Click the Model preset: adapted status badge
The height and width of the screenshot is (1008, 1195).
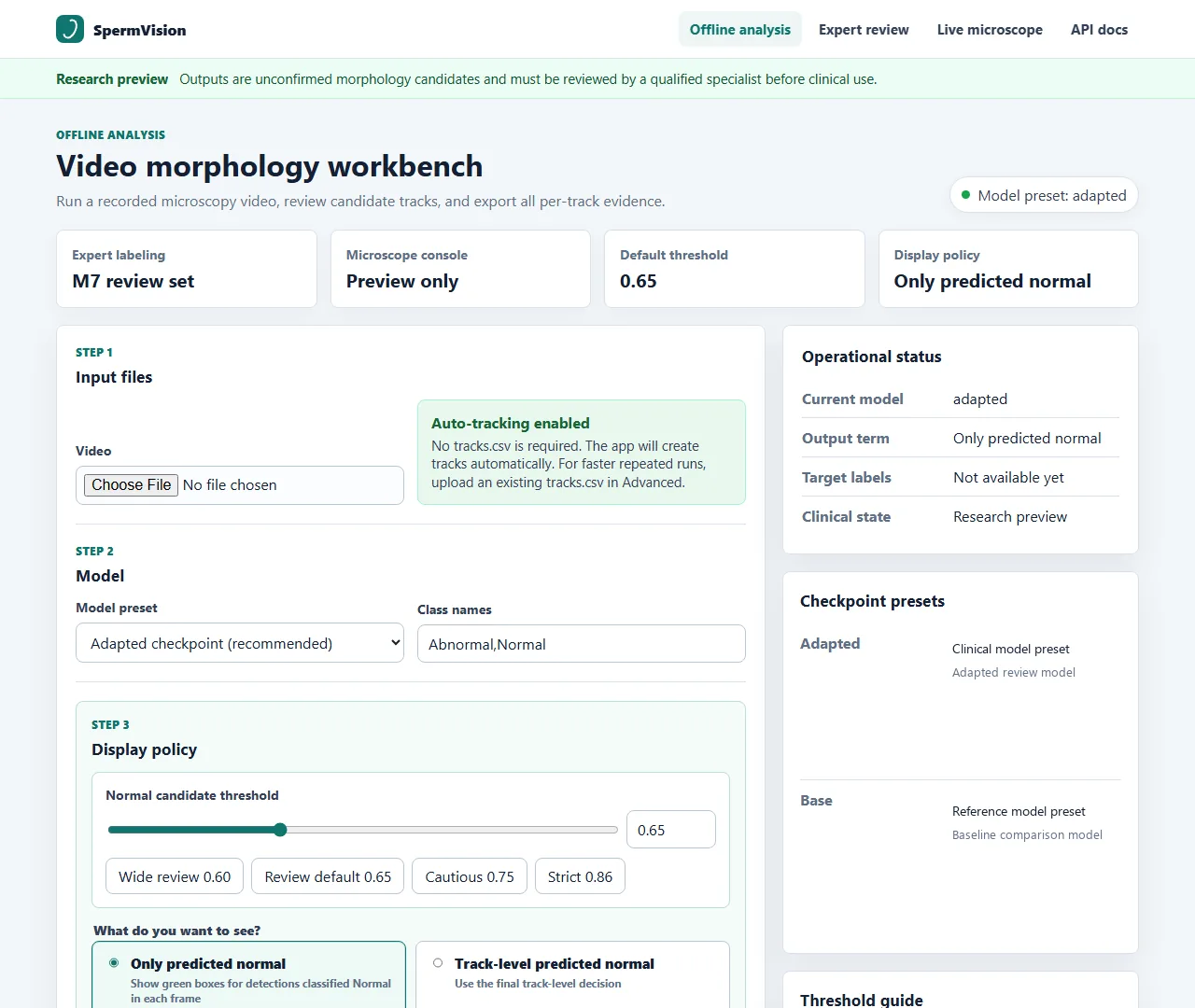(x=1044, y=195)
